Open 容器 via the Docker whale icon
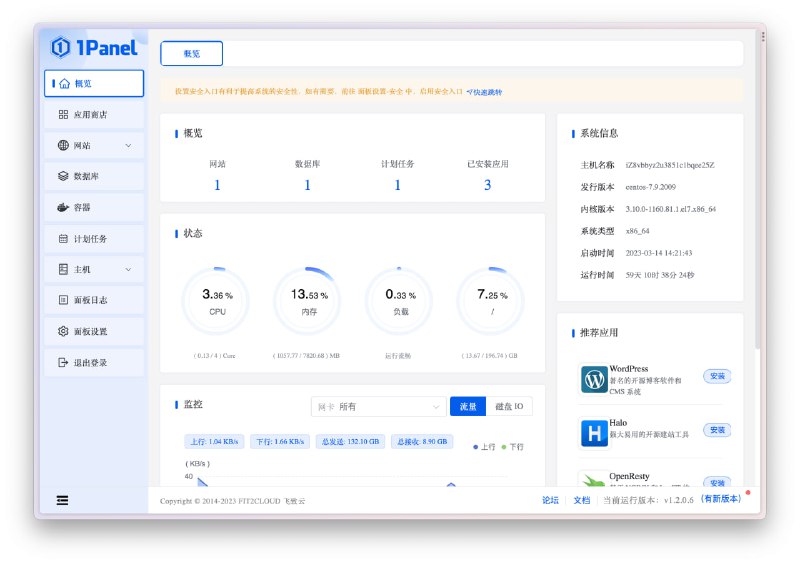This screenshot has width=800, height=564. [64, 207]
